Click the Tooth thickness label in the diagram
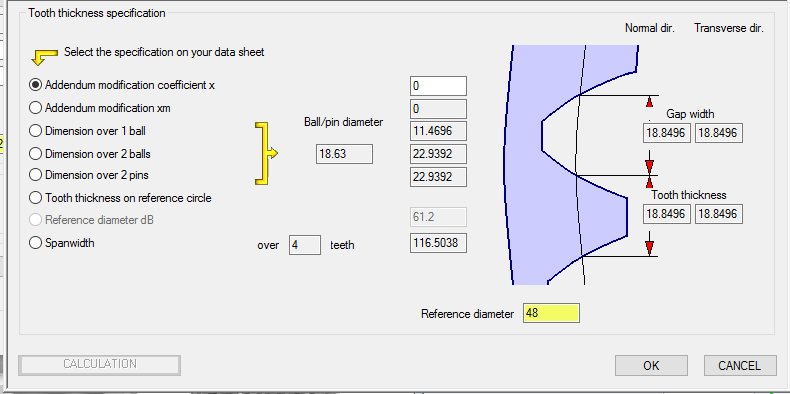Screen dimensions: 790x394 689,195
